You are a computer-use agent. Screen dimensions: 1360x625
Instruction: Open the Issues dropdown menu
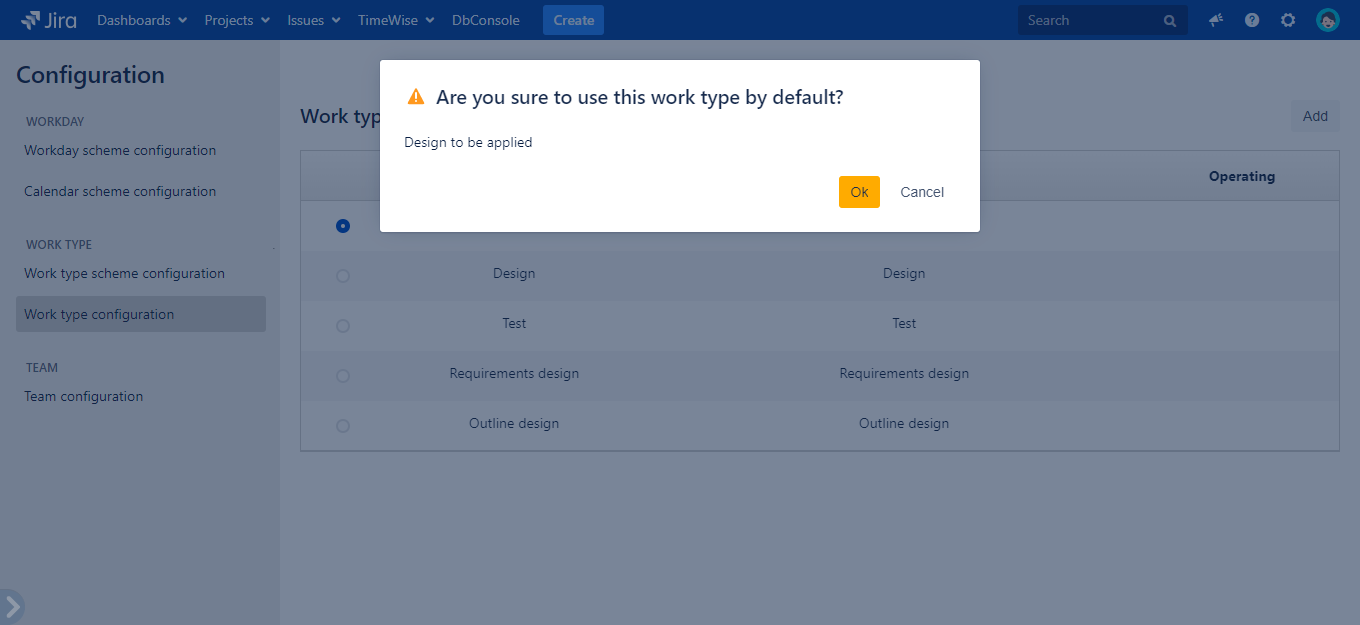click(x=314, y=20)
